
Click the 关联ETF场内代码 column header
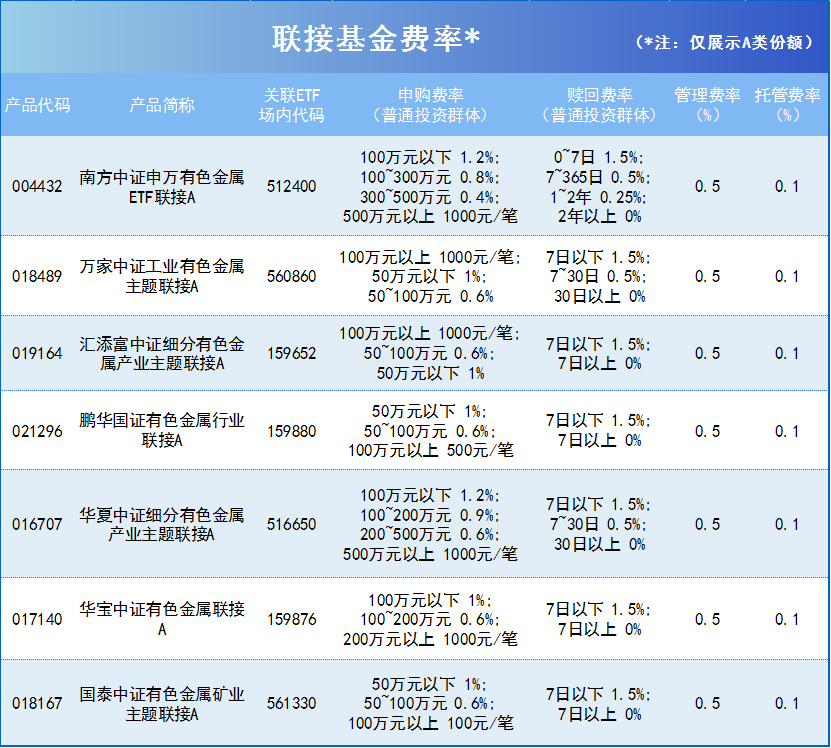tap(289, 101)
